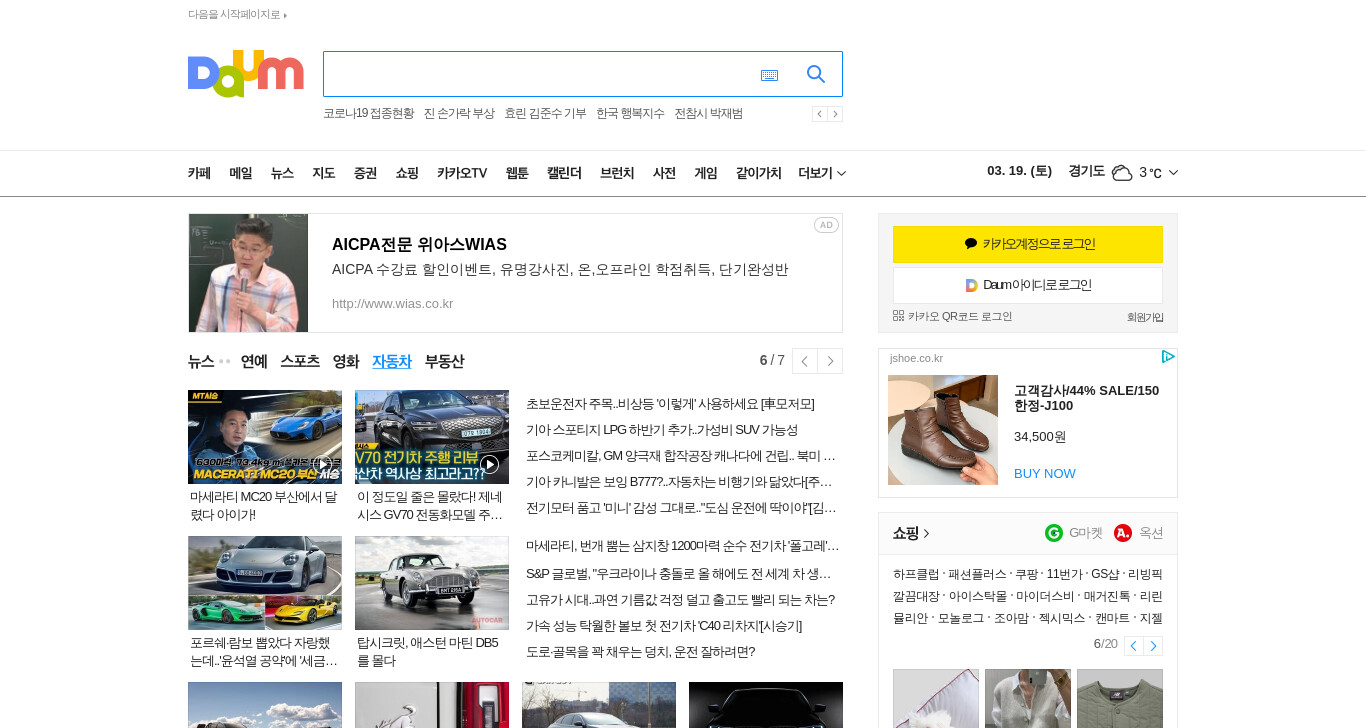
Task: Open trending keyword 코로나19 접종현황
Action: [368, 114]
